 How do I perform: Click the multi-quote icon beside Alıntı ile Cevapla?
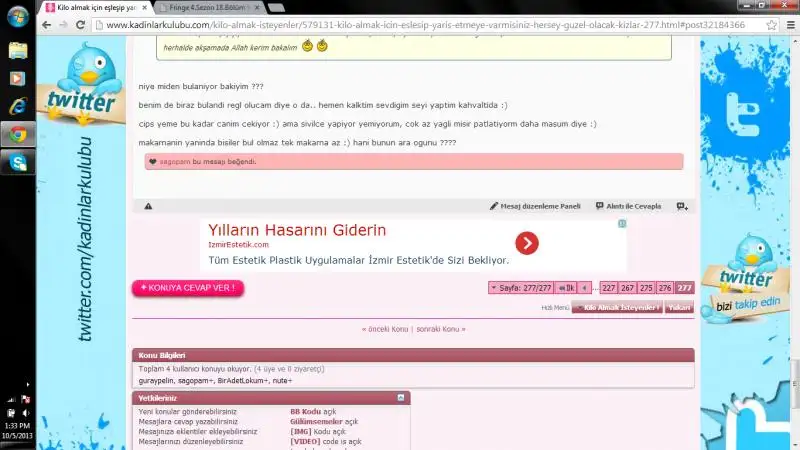682,206
